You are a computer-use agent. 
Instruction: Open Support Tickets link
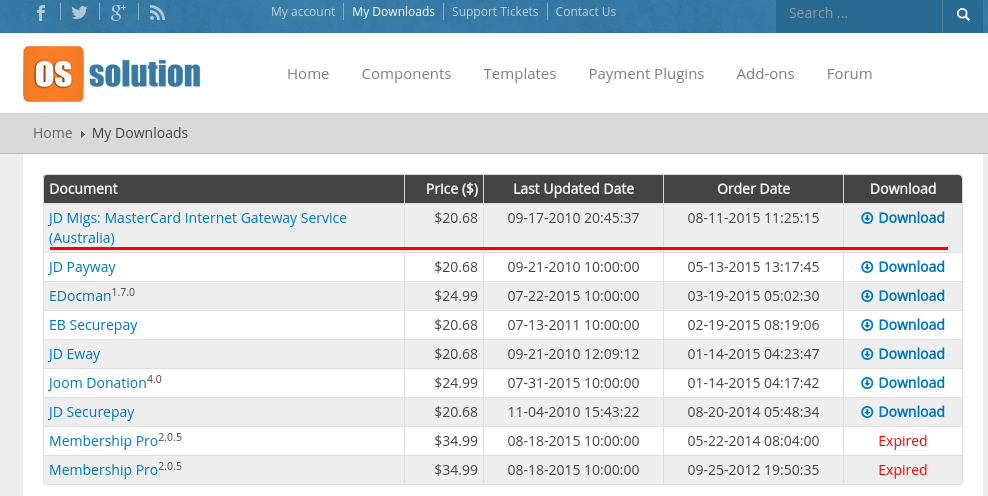click(x=495, y=12)
